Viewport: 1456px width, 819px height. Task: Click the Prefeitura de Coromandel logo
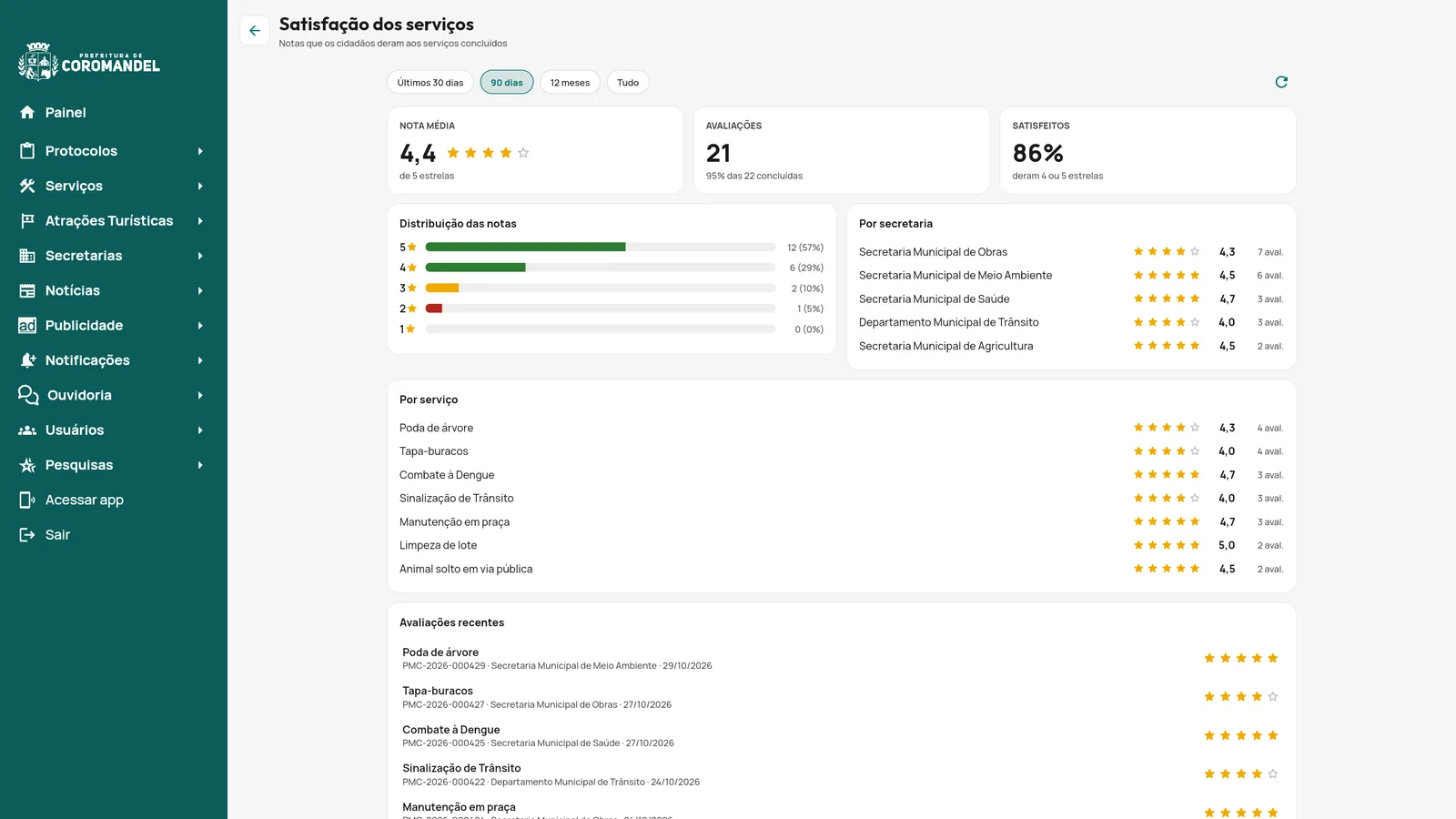(x=89, y=62)
